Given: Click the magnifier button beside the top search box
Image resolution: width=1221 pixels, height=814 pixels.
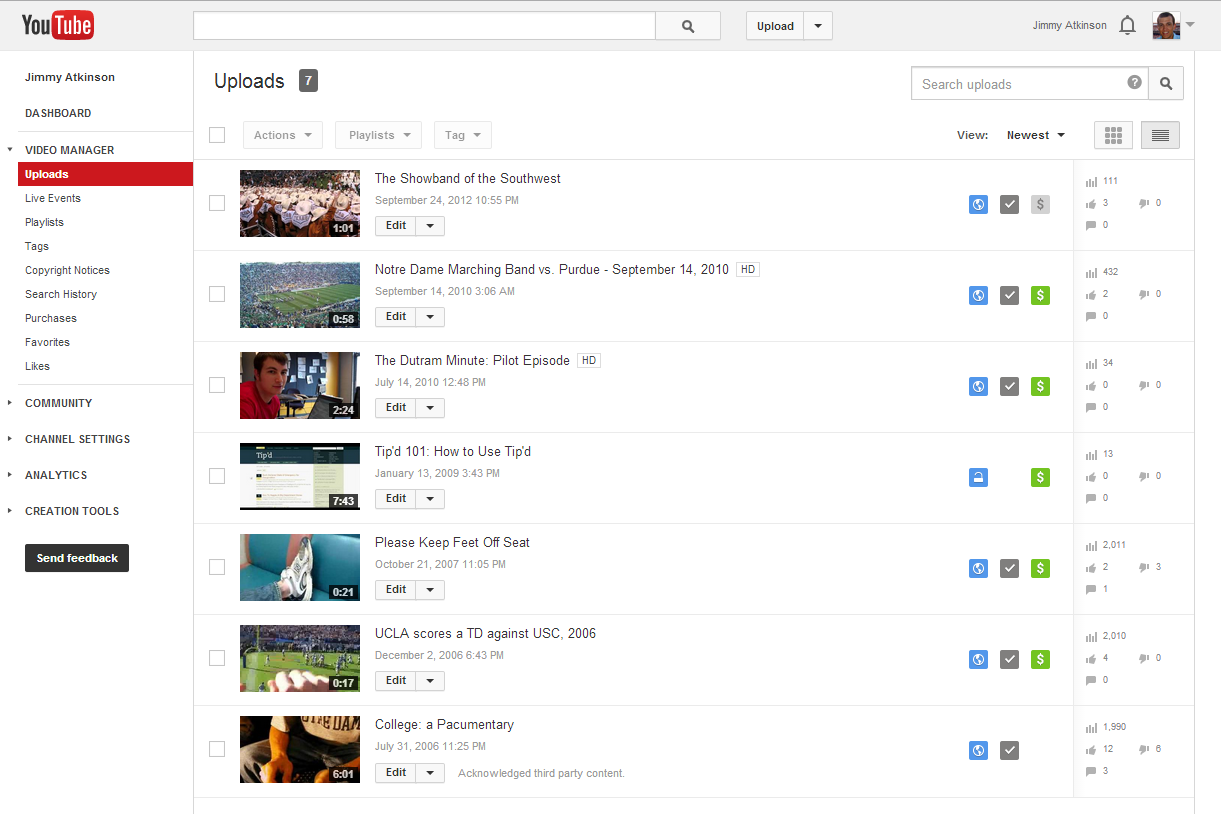Looking at the screenshot, I should pyautogui.click(x=687, y=26).
